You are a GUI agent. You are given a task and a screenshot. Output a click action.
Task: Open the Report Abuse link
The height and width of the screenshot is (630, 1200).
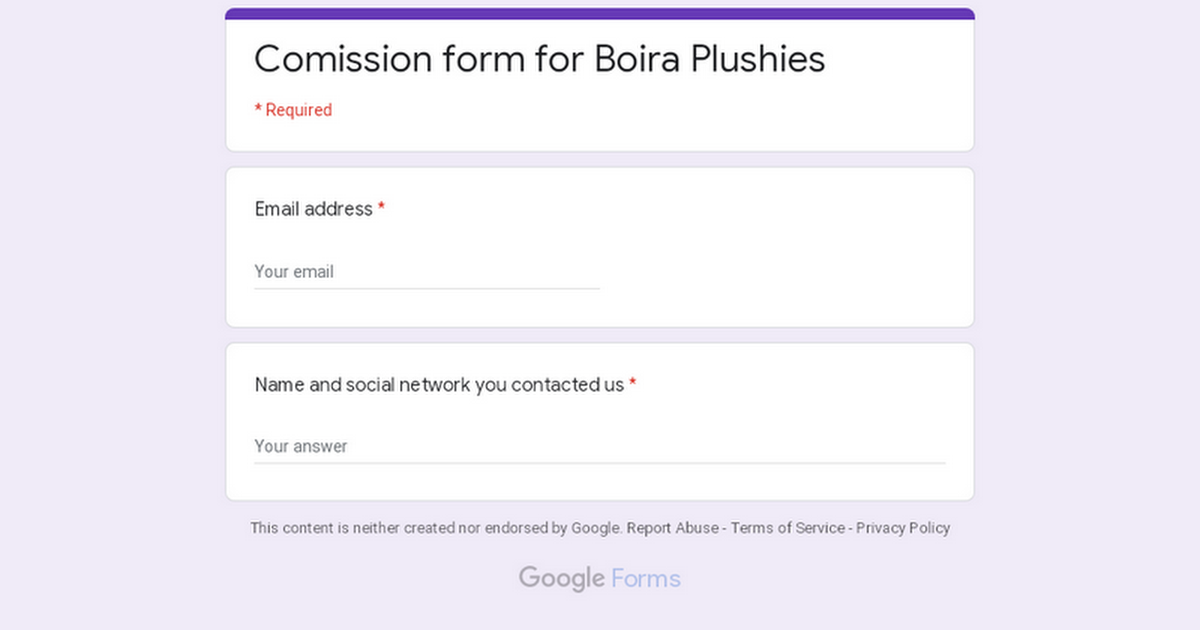(672, 528)
